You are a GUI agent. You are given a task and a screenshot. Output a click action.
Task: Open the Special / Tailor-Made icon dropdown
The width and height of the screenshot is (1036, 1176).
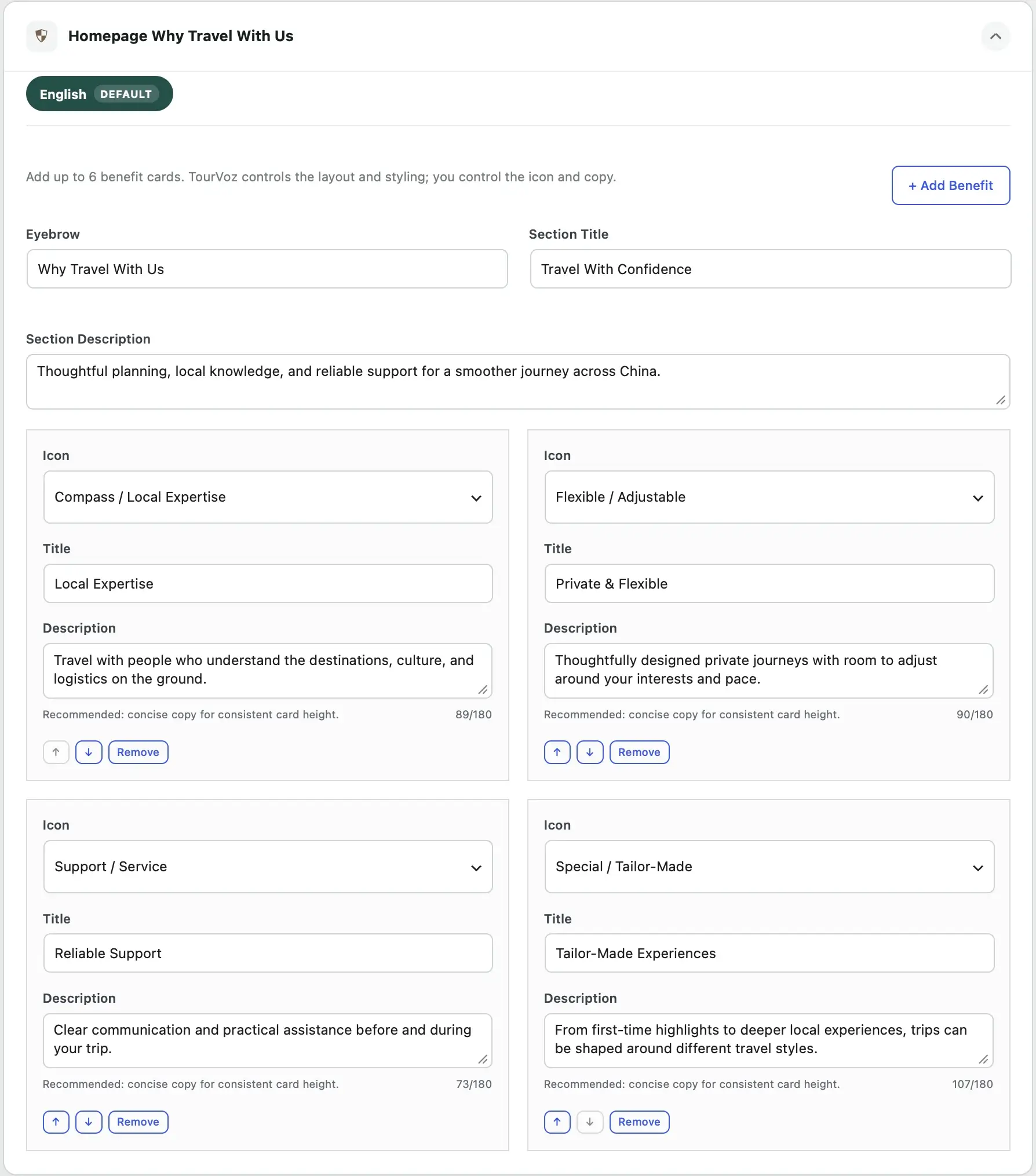769,867
